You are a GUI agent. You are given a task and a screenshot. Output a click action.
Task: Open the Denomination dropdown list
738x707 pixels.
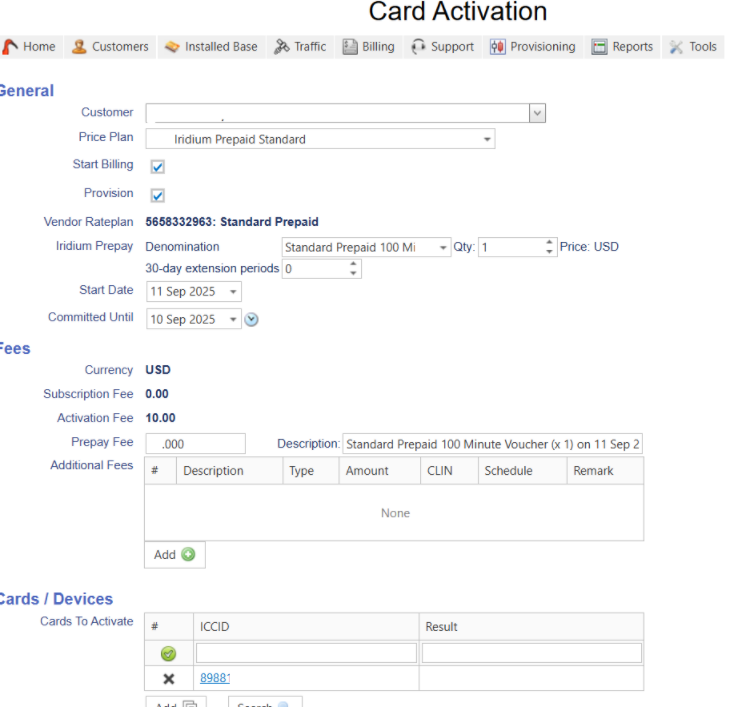tap(443, 248)
